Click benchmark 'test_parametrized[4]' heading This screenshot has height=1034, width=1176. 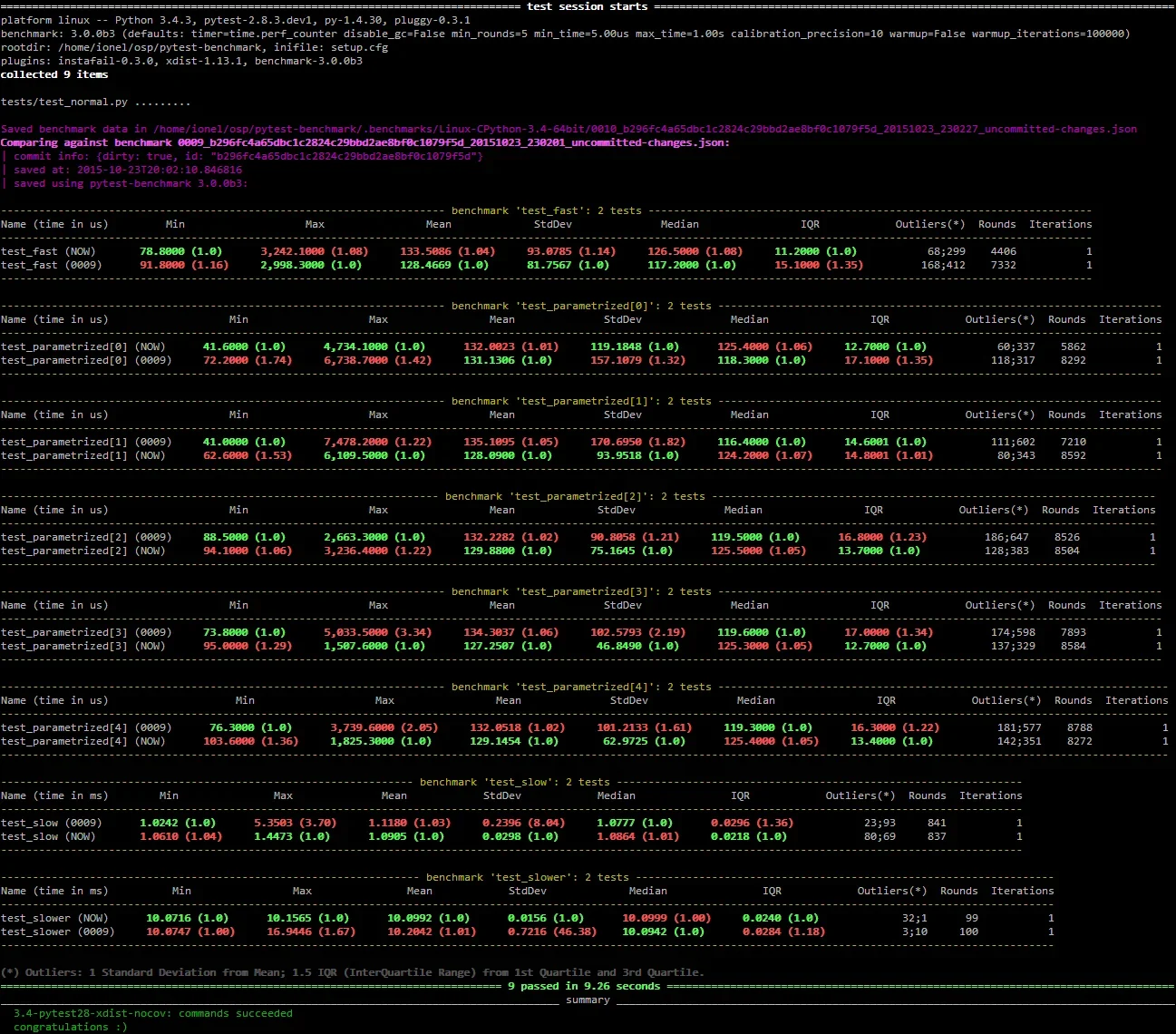[581, 687]
